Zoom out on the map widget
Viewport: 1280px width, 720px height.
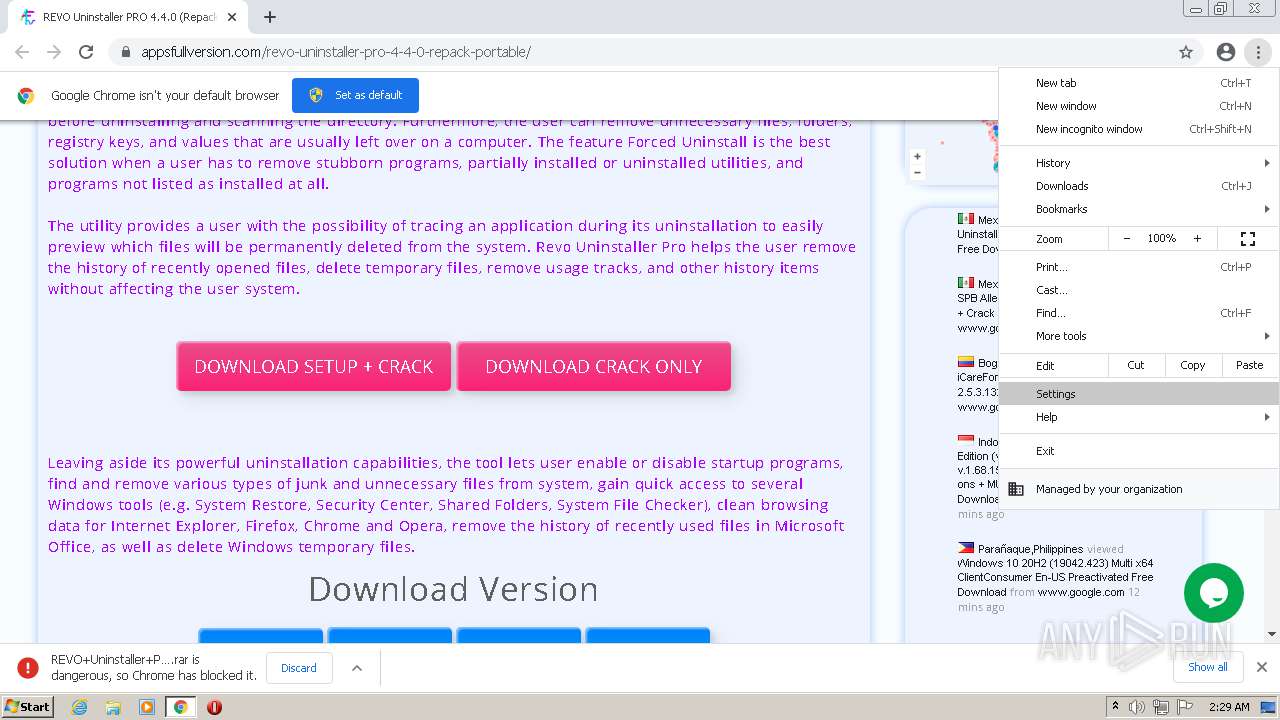point(917,172)
